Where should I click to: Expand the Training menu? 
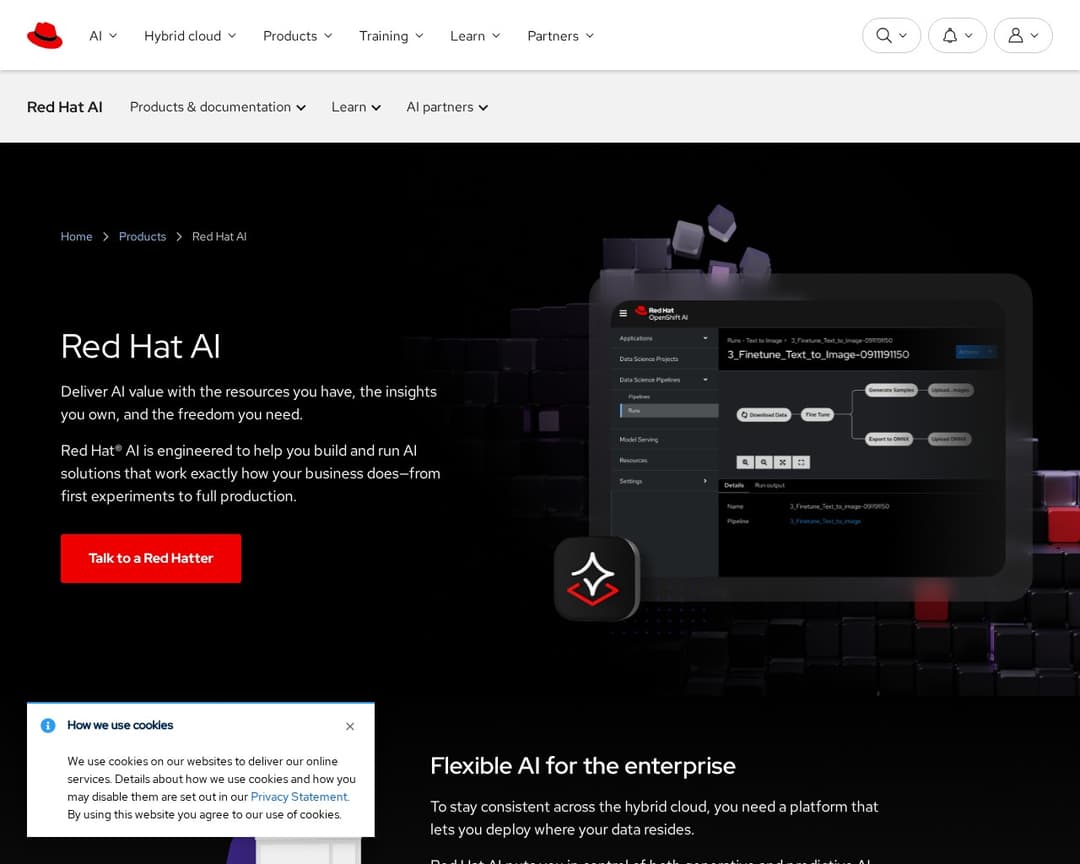pyautogui.click(x=391, y=36)
